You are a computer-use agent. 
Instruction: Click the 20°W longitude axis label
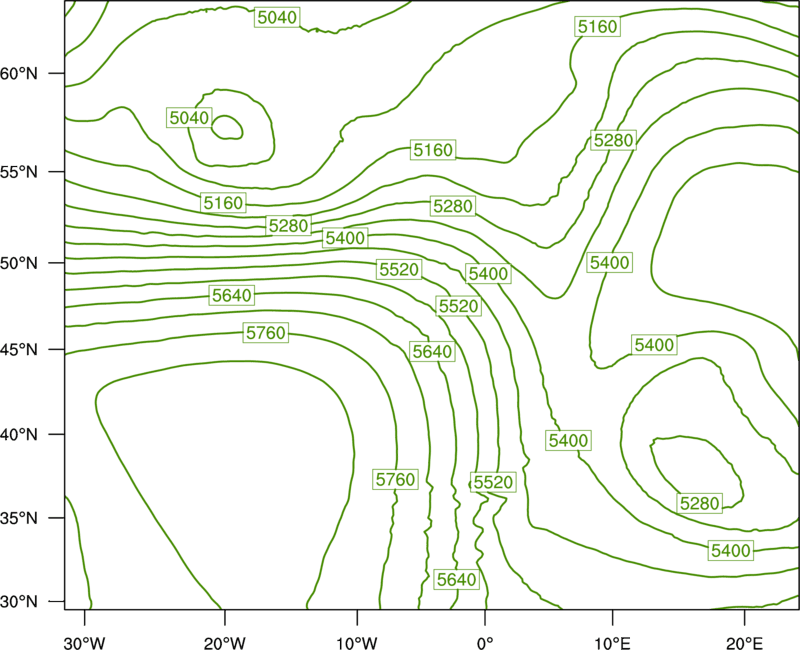[x=224, y=643]
